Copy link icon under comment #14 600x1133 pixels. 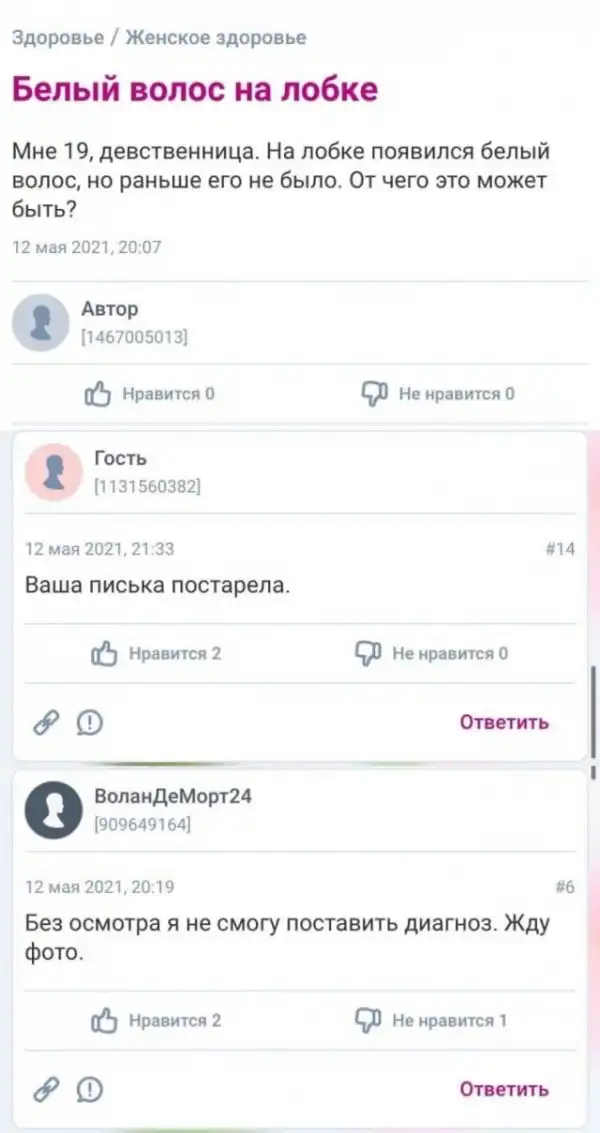[46, 722]
